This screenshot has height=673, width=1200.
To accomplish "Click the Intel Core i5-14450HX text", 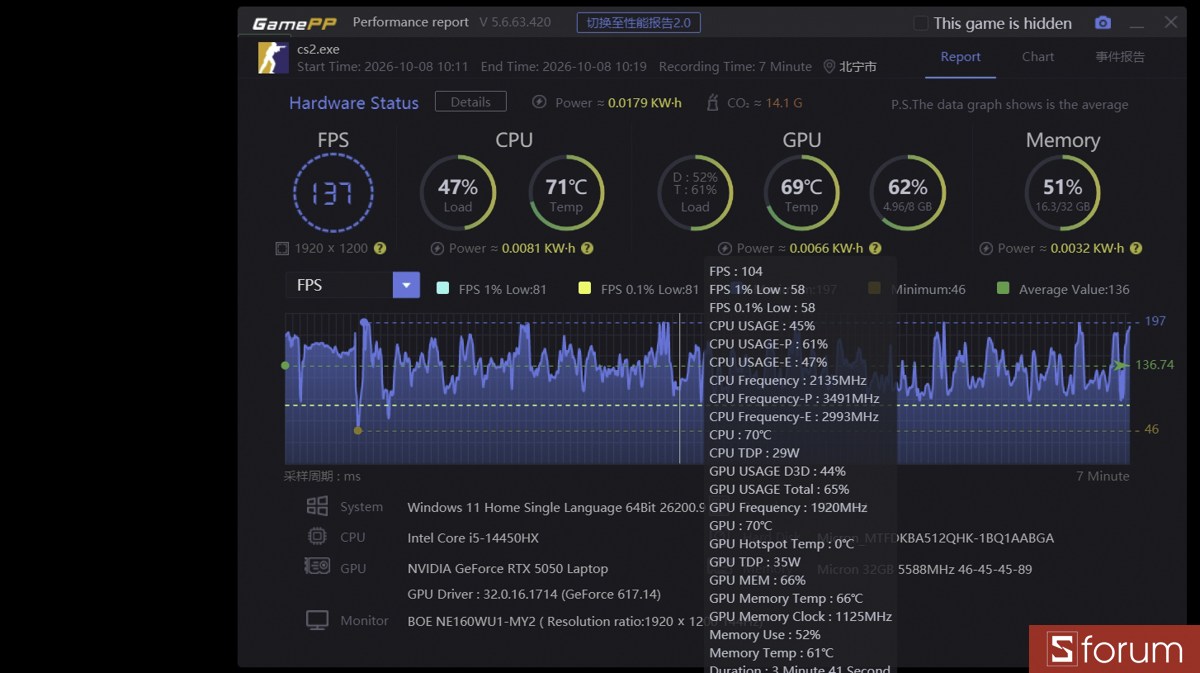I will click(x=473, y=538).
